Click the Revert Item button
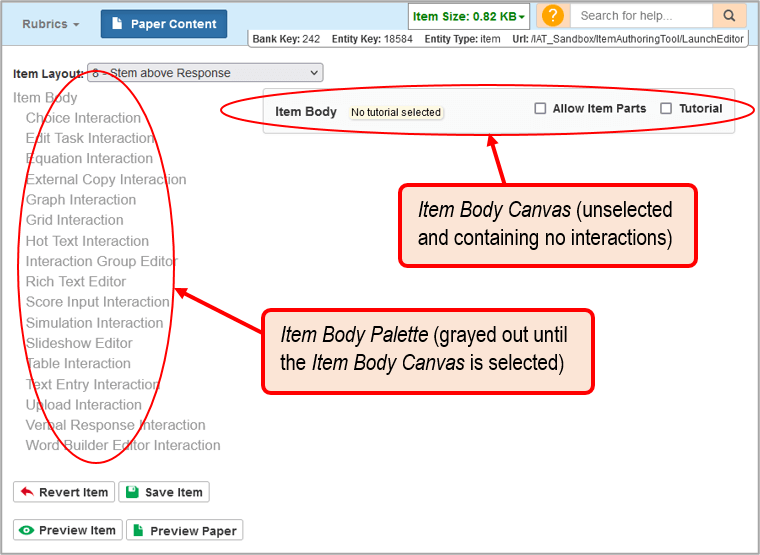This screenshot has width=760, height=555. tap(64, 492)
